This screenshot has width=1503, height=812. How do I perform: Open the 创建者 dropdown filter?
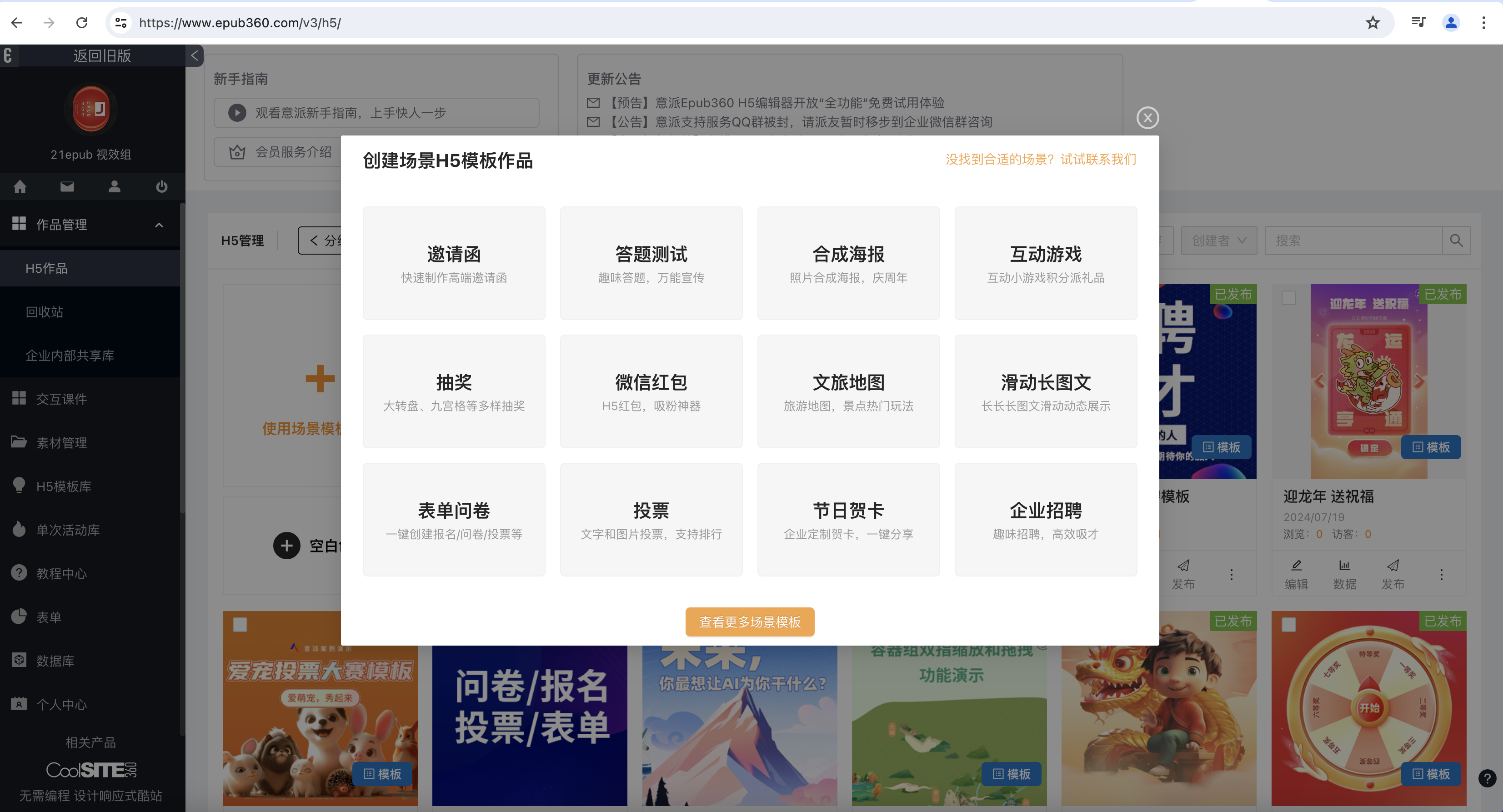click(1218, 241)
